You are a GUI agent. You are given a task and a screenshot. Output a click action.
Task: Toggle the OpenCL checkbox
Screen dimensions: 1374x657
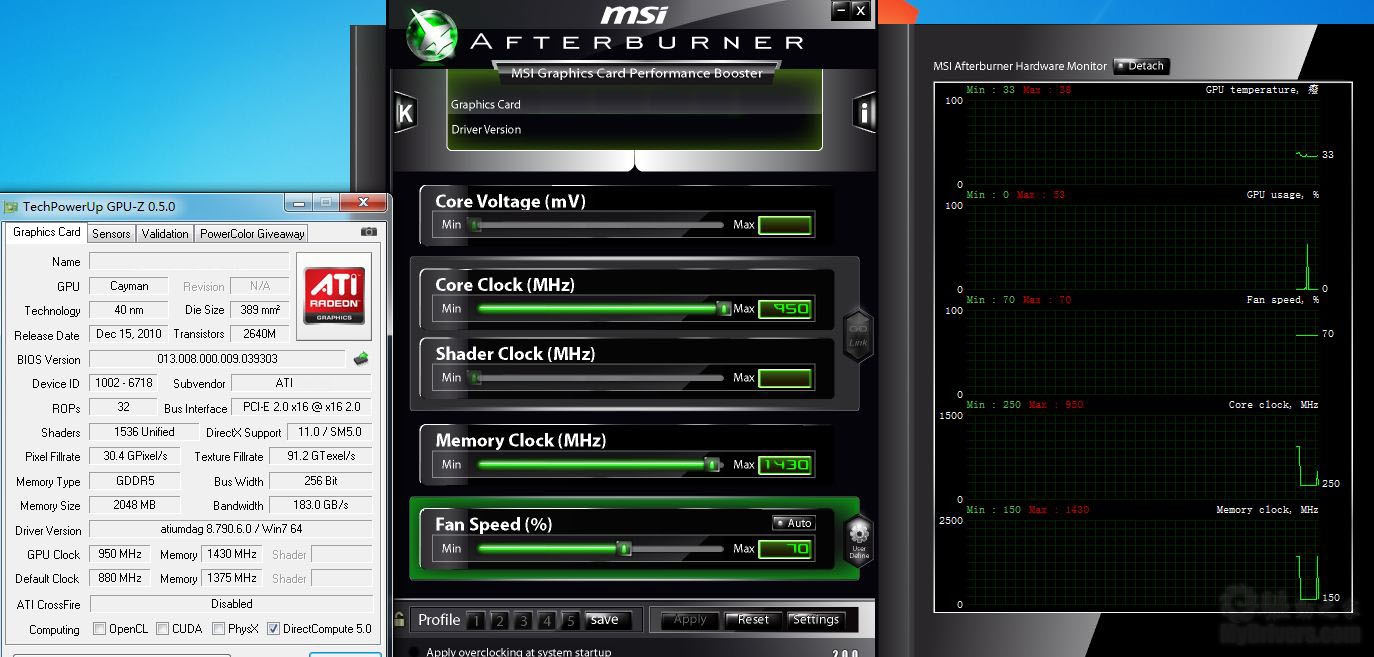[x=99, y=629]
